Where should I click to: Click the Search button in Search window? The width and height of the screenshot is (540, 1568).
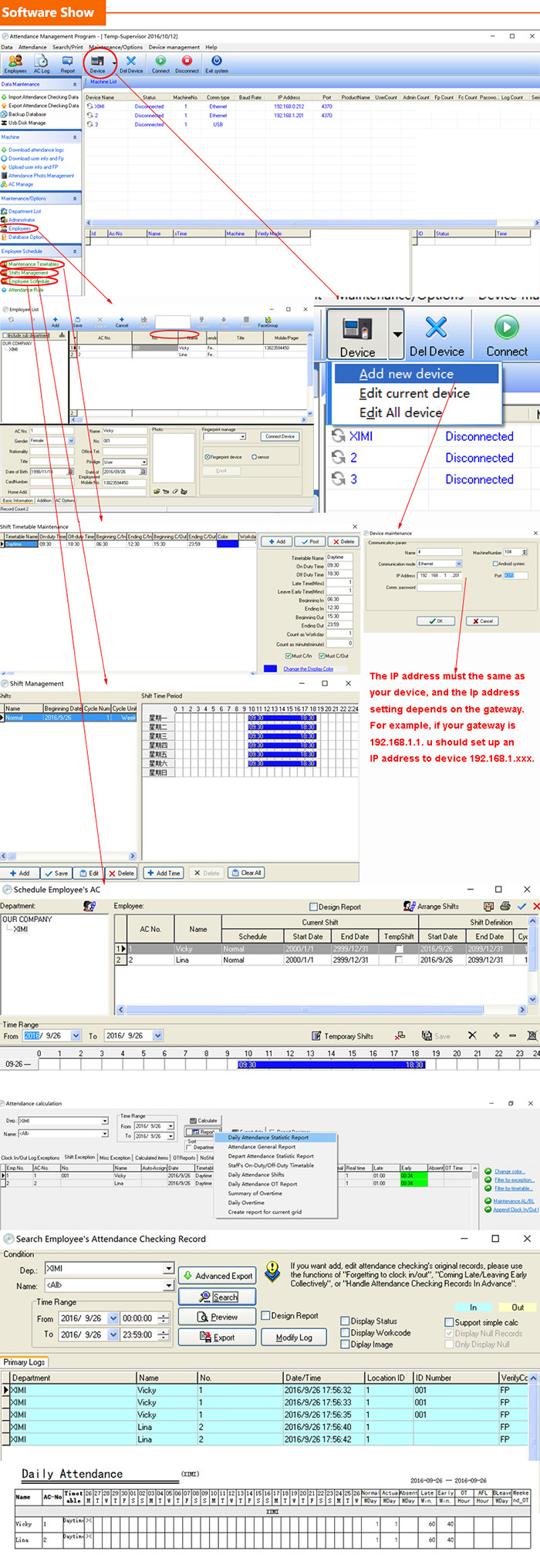click(x=218, y=1297)
